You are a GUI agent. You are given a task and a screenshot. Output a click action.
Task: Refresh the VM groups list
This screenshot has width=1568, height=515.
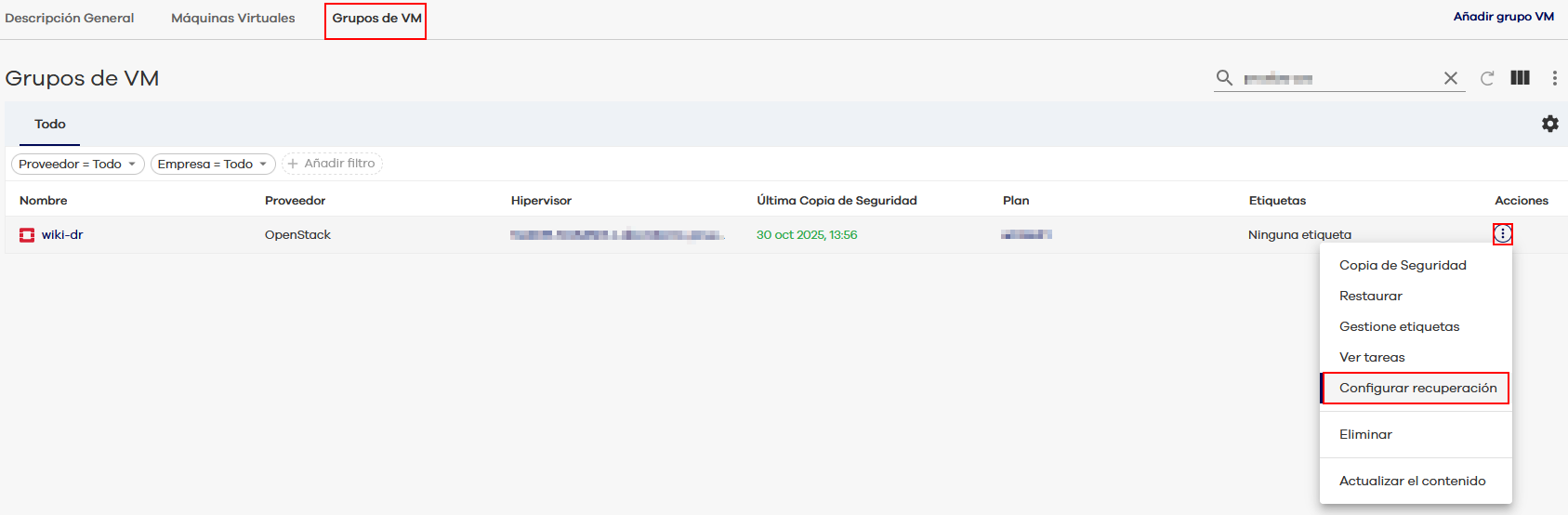(x=1487, y=78)
